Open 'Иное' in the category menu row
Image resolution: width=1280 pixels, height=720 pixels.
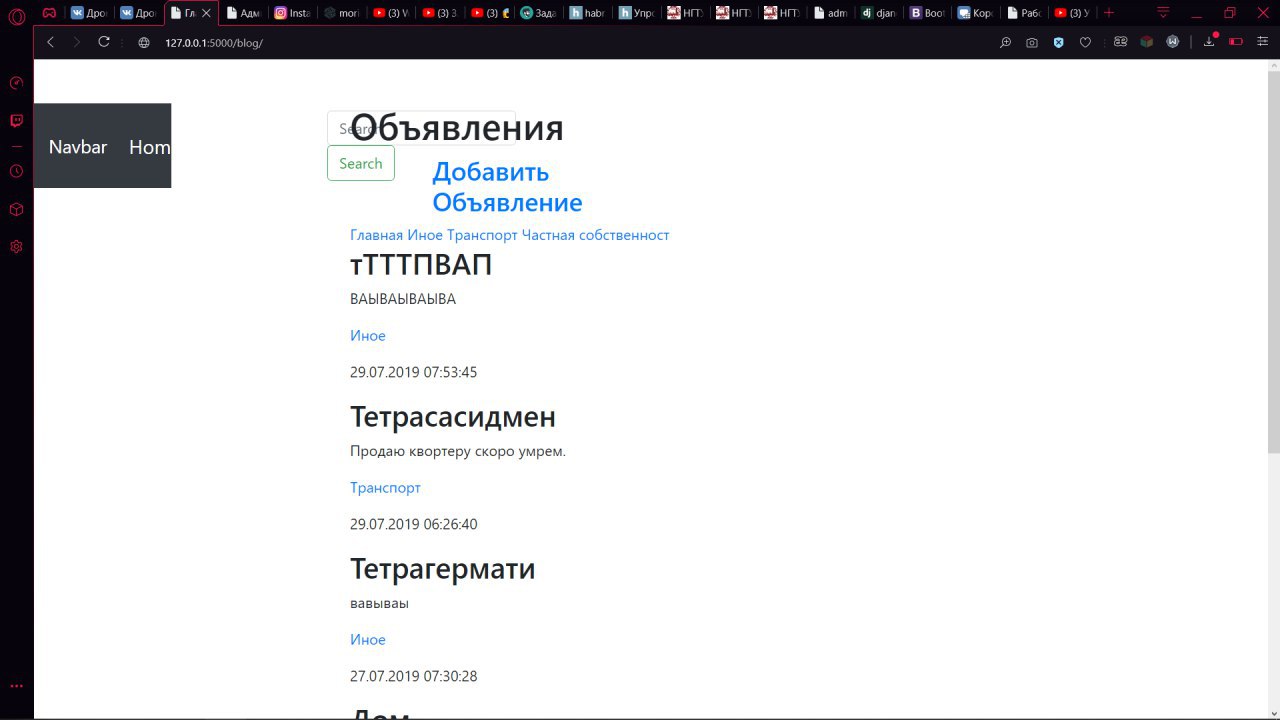coord(425,235)
